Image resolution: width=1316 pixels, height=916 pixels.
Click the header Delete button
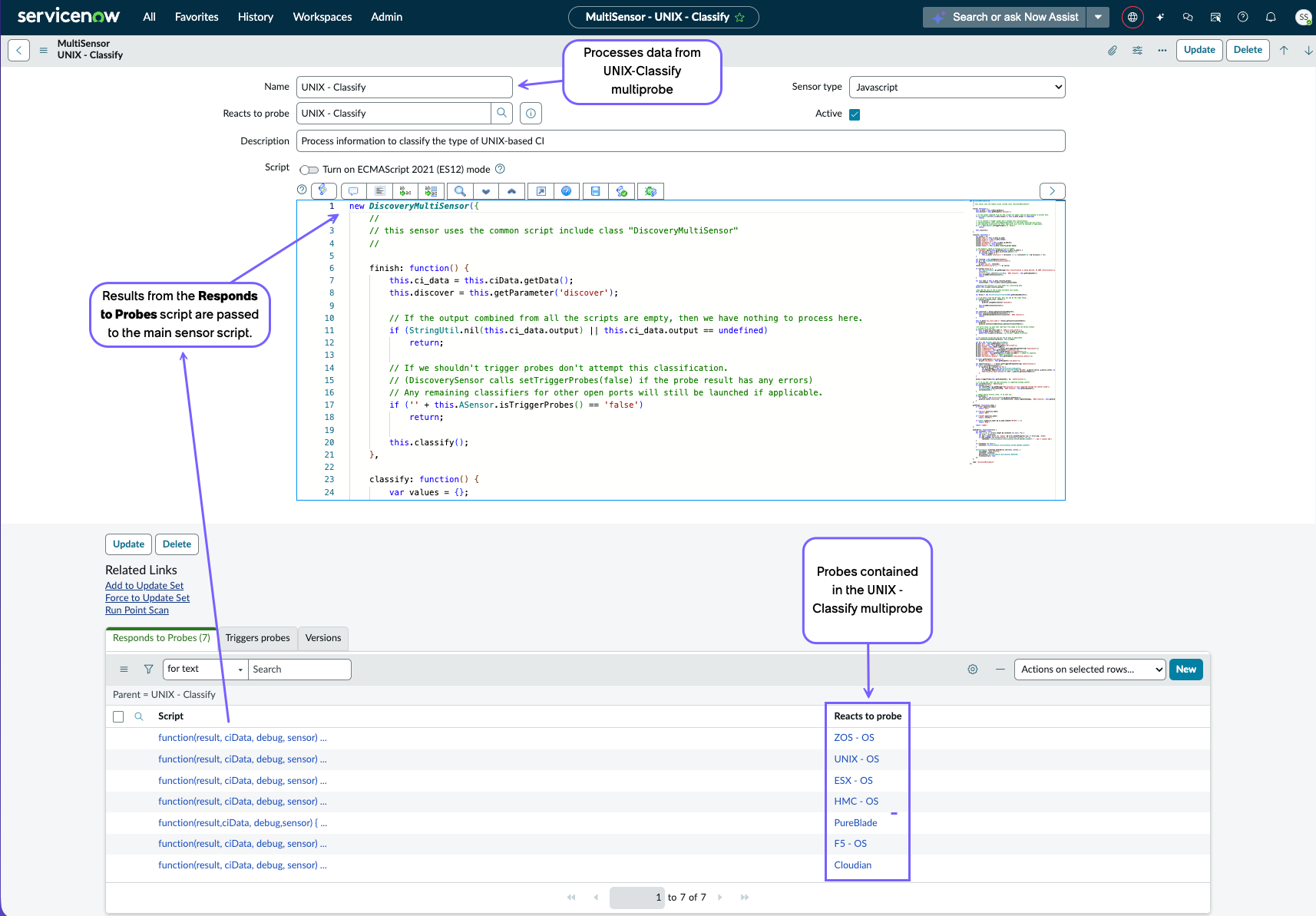click(x=1248, y=51)
